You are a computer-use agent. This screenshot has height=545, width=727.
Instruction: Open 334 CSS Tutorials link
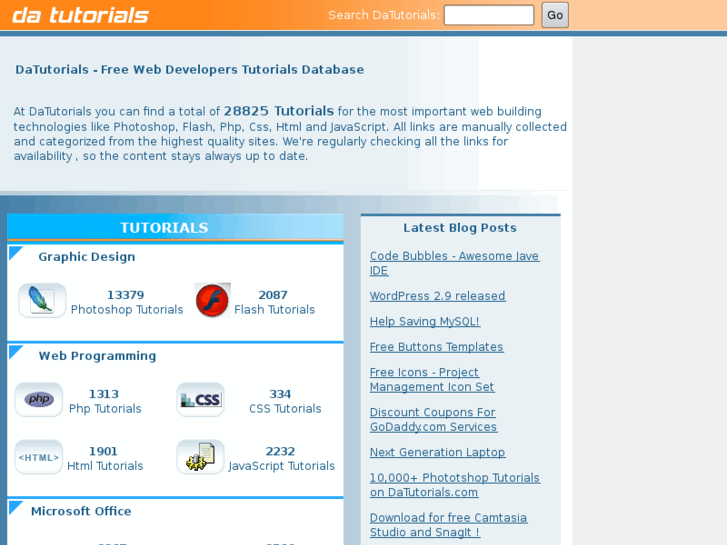pyautogui.click(x=285, y=402)
